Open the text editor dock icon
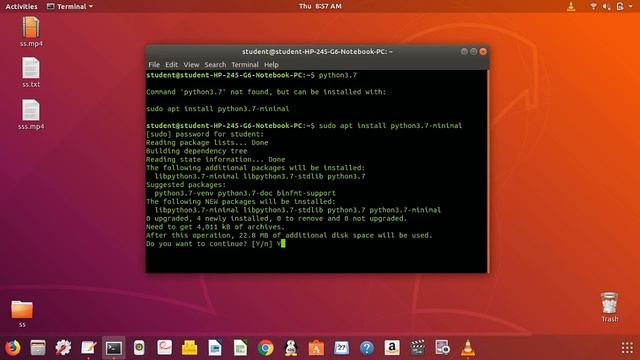 point(89,348)
